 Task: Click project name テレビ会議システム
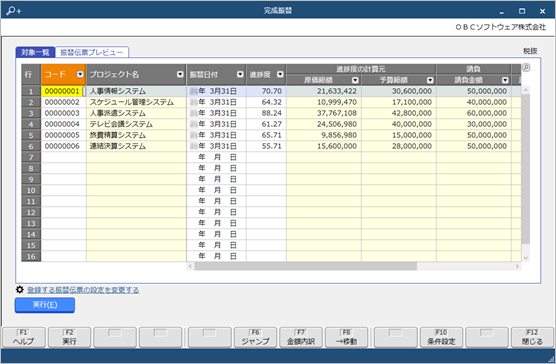[121, 124]
